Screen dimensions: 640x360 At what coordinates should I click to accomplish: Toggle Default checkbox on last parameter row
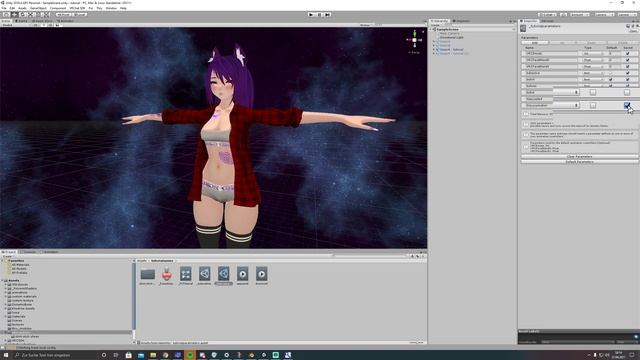coord(593,105)
